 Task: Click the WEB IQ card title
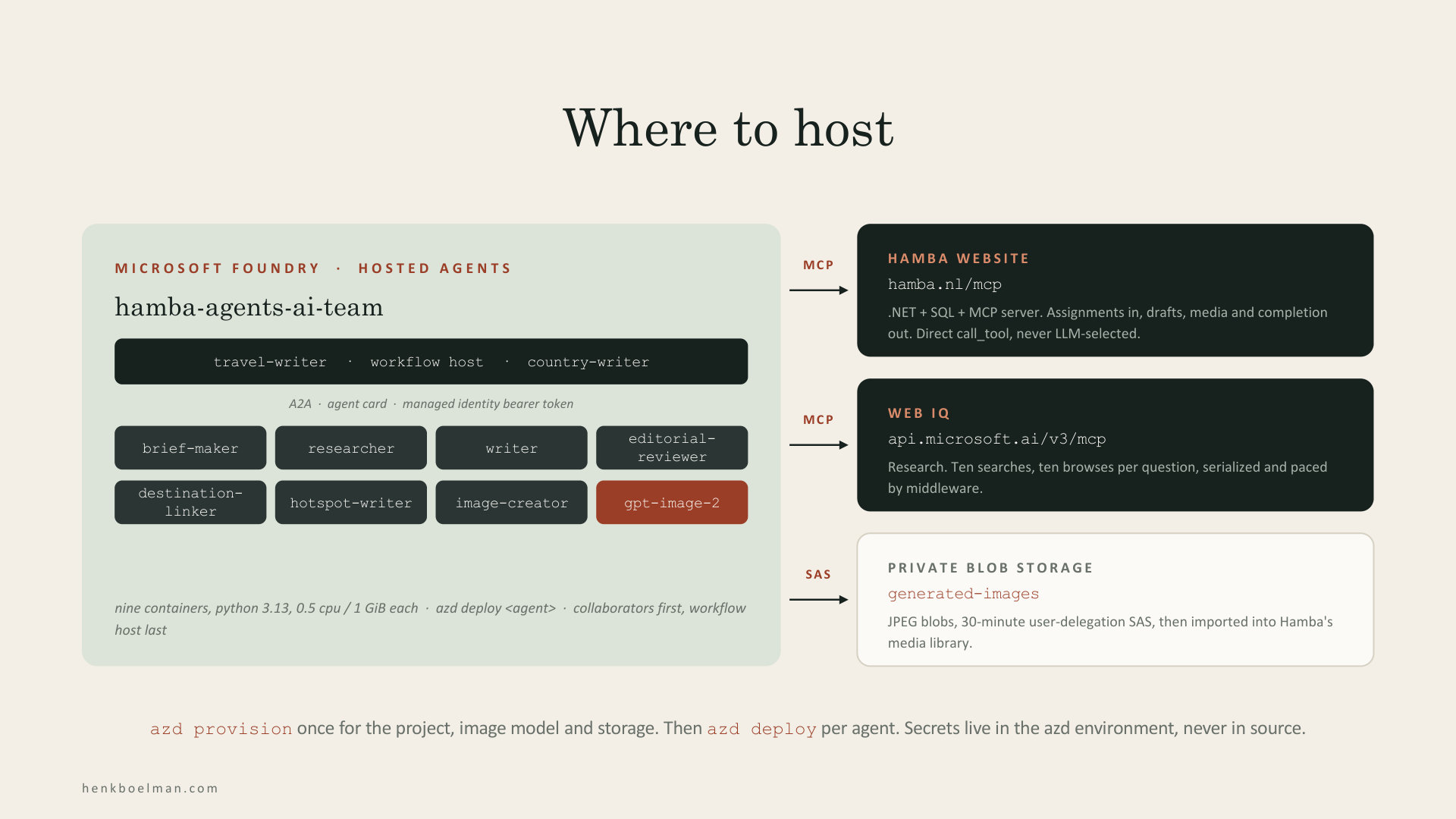click(919, 413)
